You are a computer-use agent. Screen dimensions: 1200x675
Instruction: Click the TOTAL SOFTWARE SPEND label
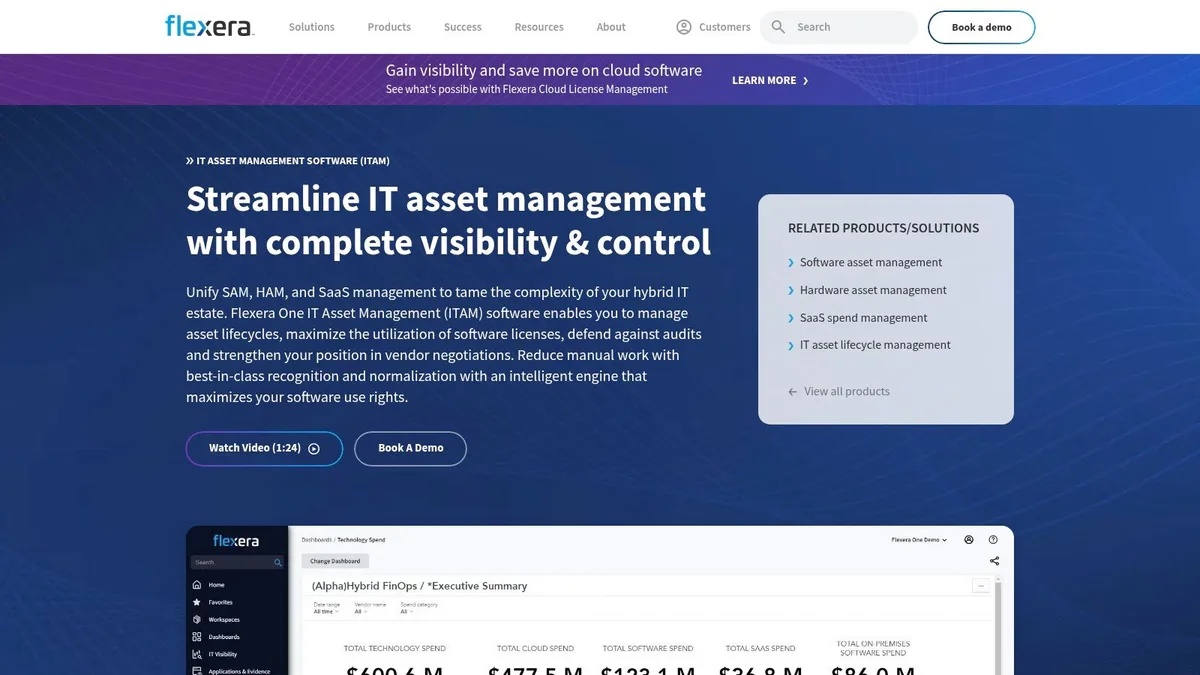coord(648,649)
